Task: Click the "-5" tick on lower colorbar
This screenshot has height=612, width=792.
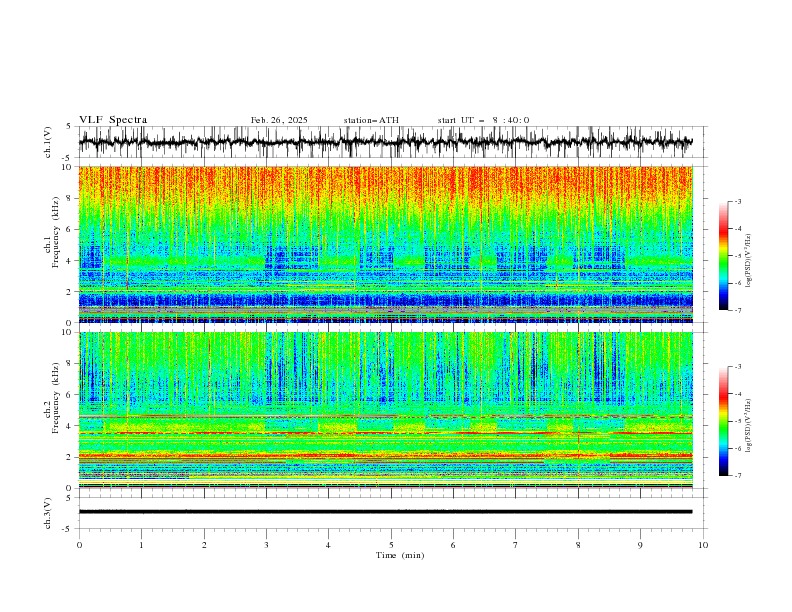Action: coord(737,421)
